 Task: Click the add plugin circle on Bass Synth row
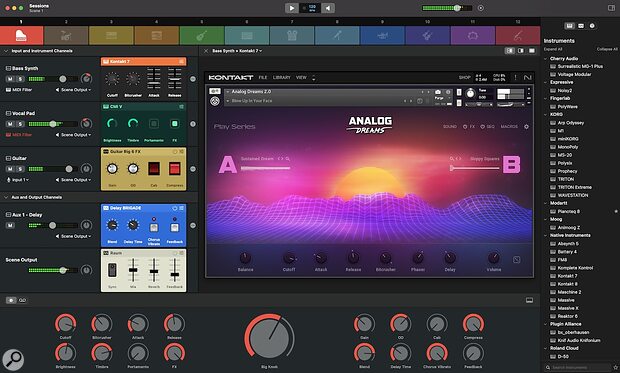tap(193, 79)
